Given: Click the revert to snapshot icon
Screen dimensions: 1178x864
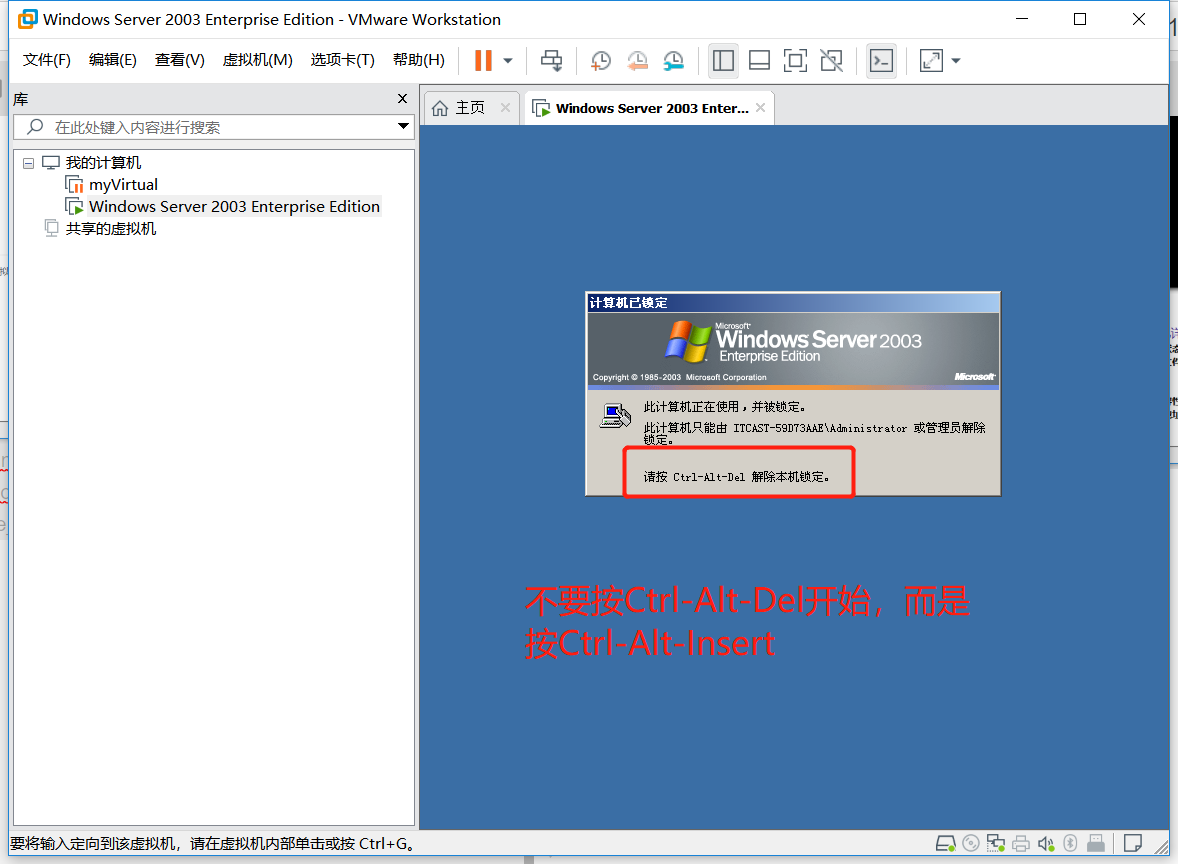Looking at the screenshot, I should point(637,61).
